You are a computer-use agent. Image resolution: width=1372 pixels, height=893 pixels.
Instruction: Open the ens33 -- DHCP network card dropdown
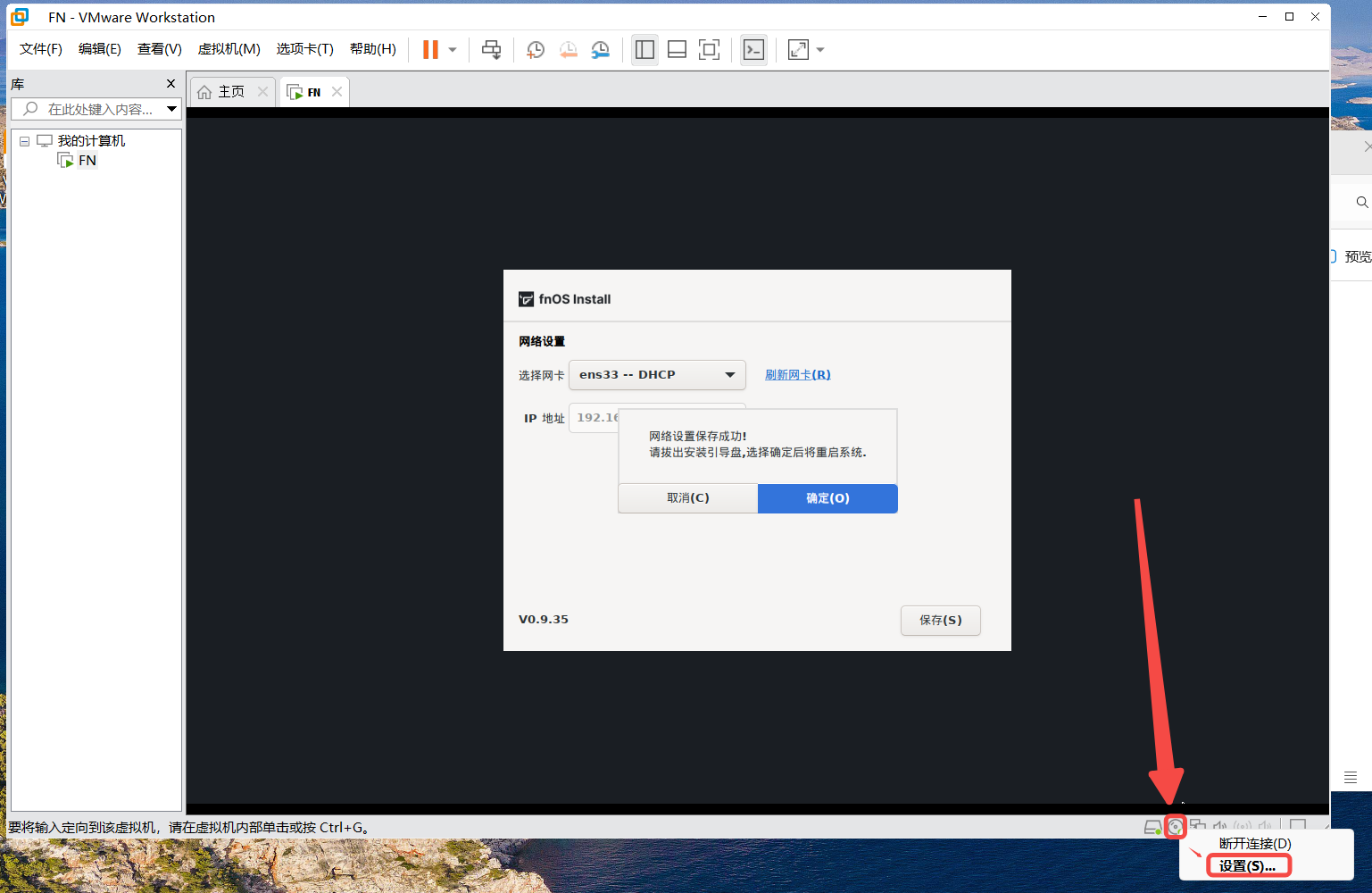coord(657,375)
